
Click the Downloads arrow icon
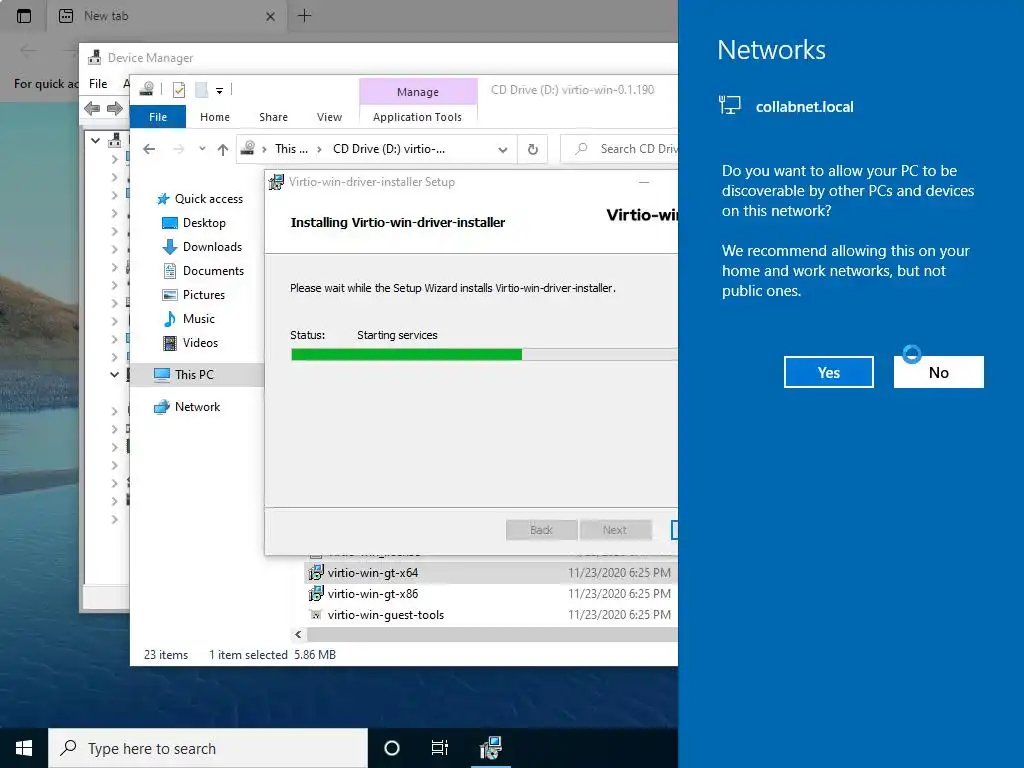tap(170, 247)
